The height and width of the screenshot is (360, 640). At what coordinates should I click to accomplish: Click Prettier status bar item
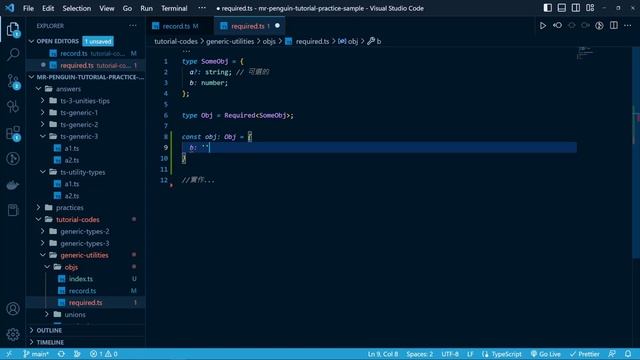(x=584, y=354)
